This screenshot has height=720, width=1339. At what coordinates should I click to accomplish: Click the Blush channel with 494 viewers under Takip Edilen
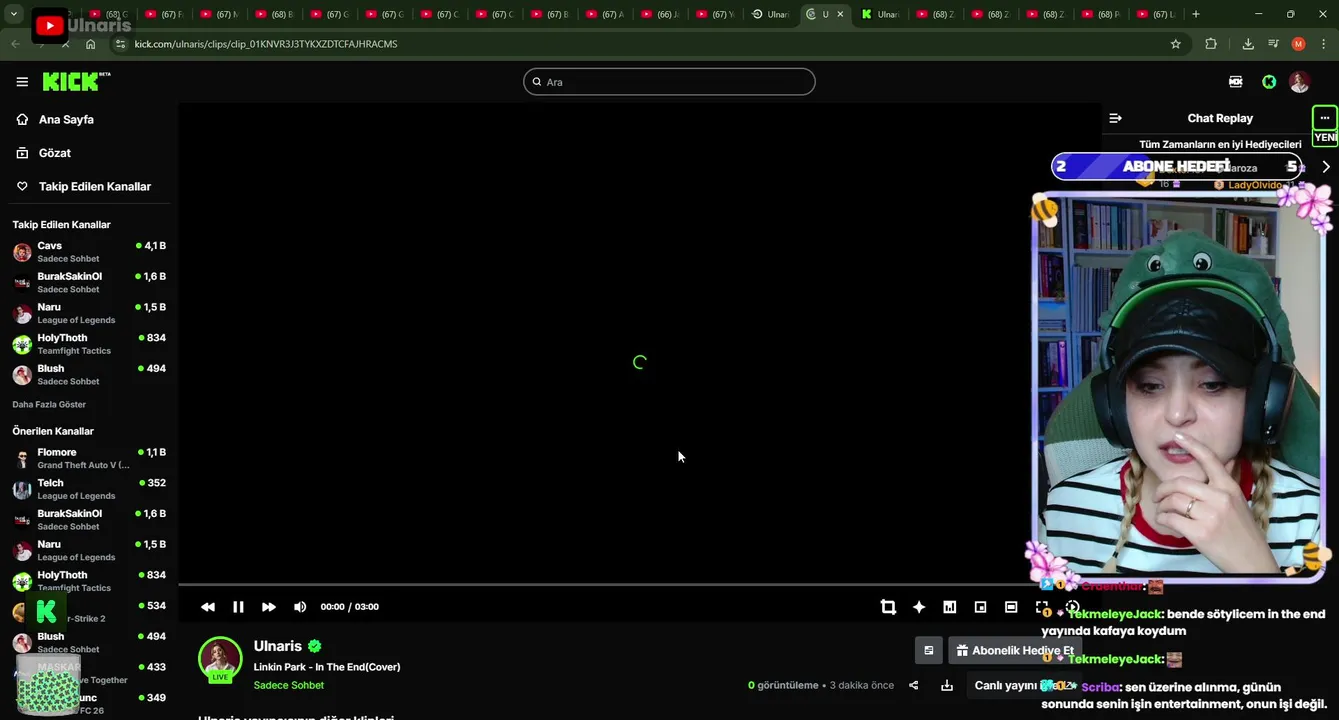[x=89, y=375]
